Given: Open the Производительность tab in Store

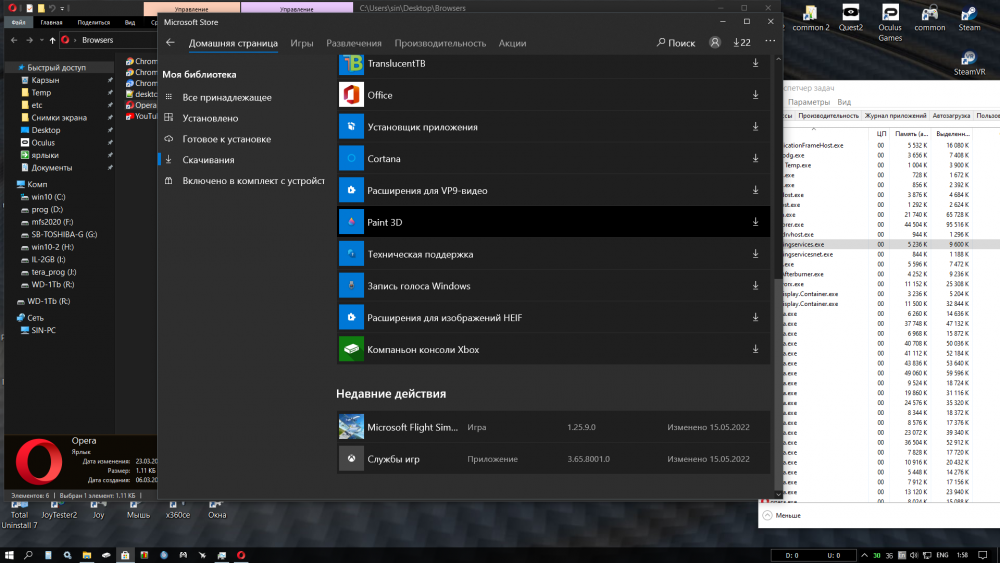Looking at the screenshot, I should point(440,43).
